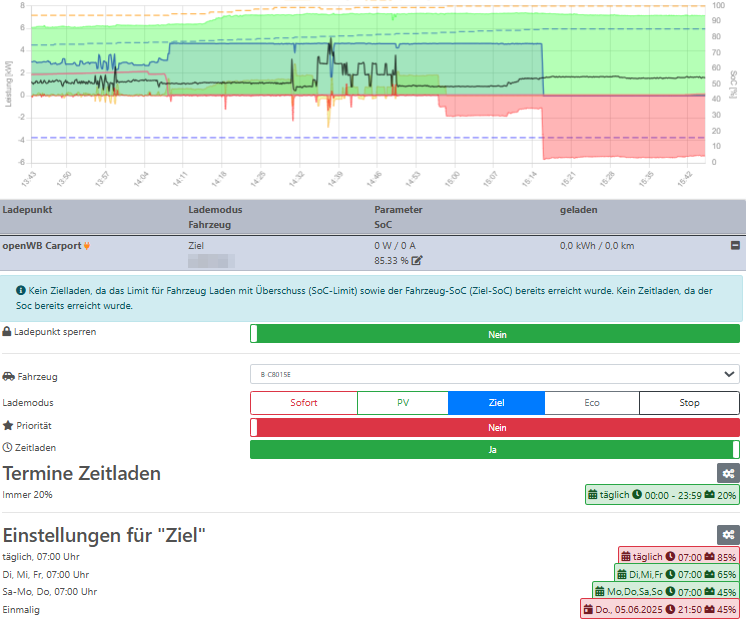Click the täglich 00:00 - 23:59 20% schedule badge
This screenshot has width=746, height=623.
point(662,495)
